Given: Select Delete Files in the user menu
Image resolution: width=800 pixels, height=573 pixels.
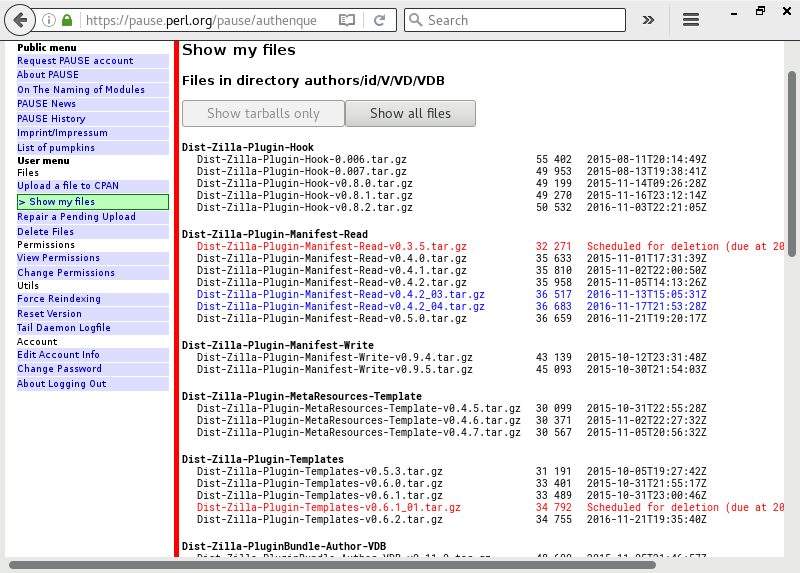Looking at the screenshot, I should 46,231.
